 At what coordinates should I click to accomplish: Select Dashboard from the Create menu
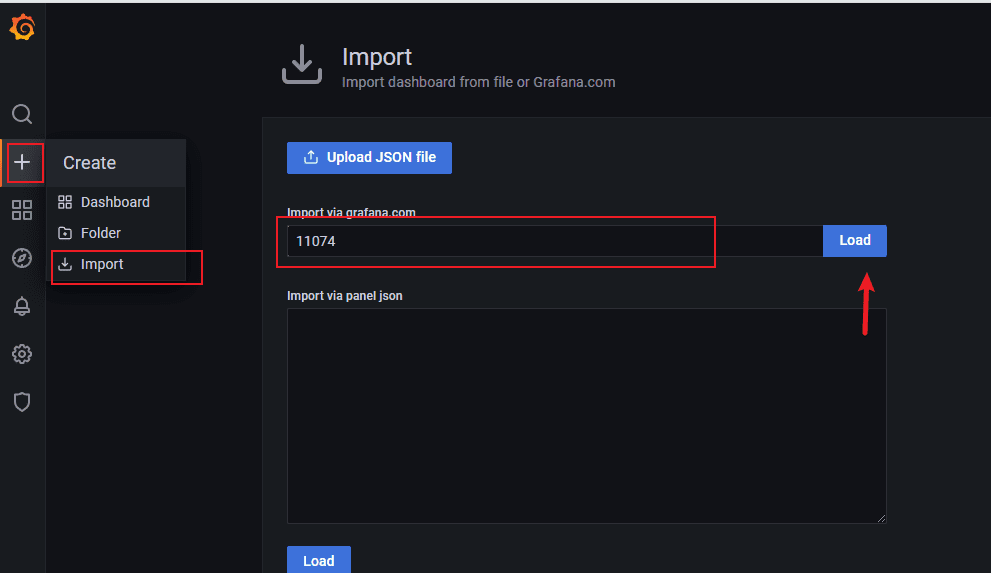[x=115, y=202]
